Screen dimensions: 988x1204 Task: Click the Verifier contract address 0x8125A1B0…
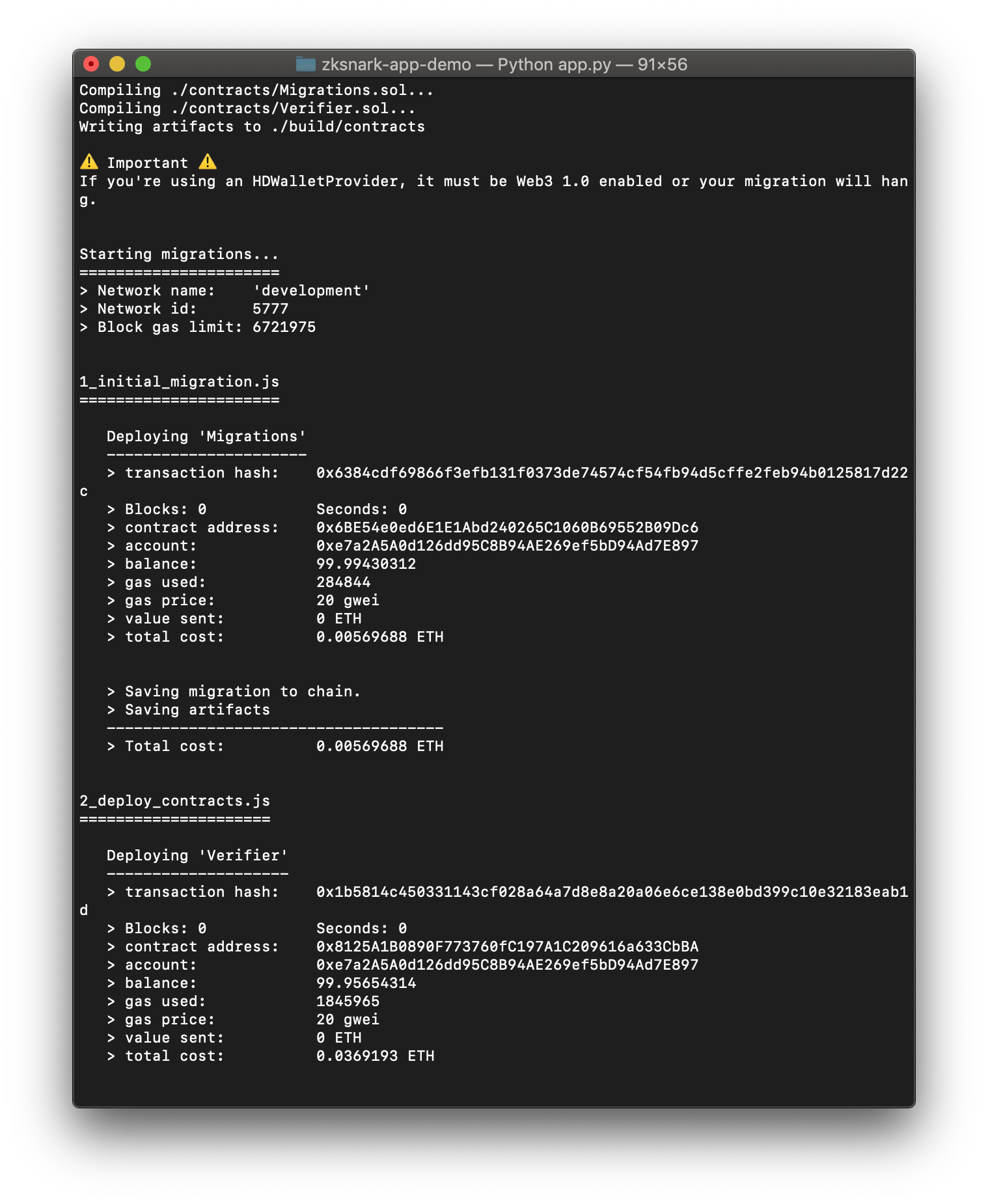pyautogui.click(x=507, y=947)
